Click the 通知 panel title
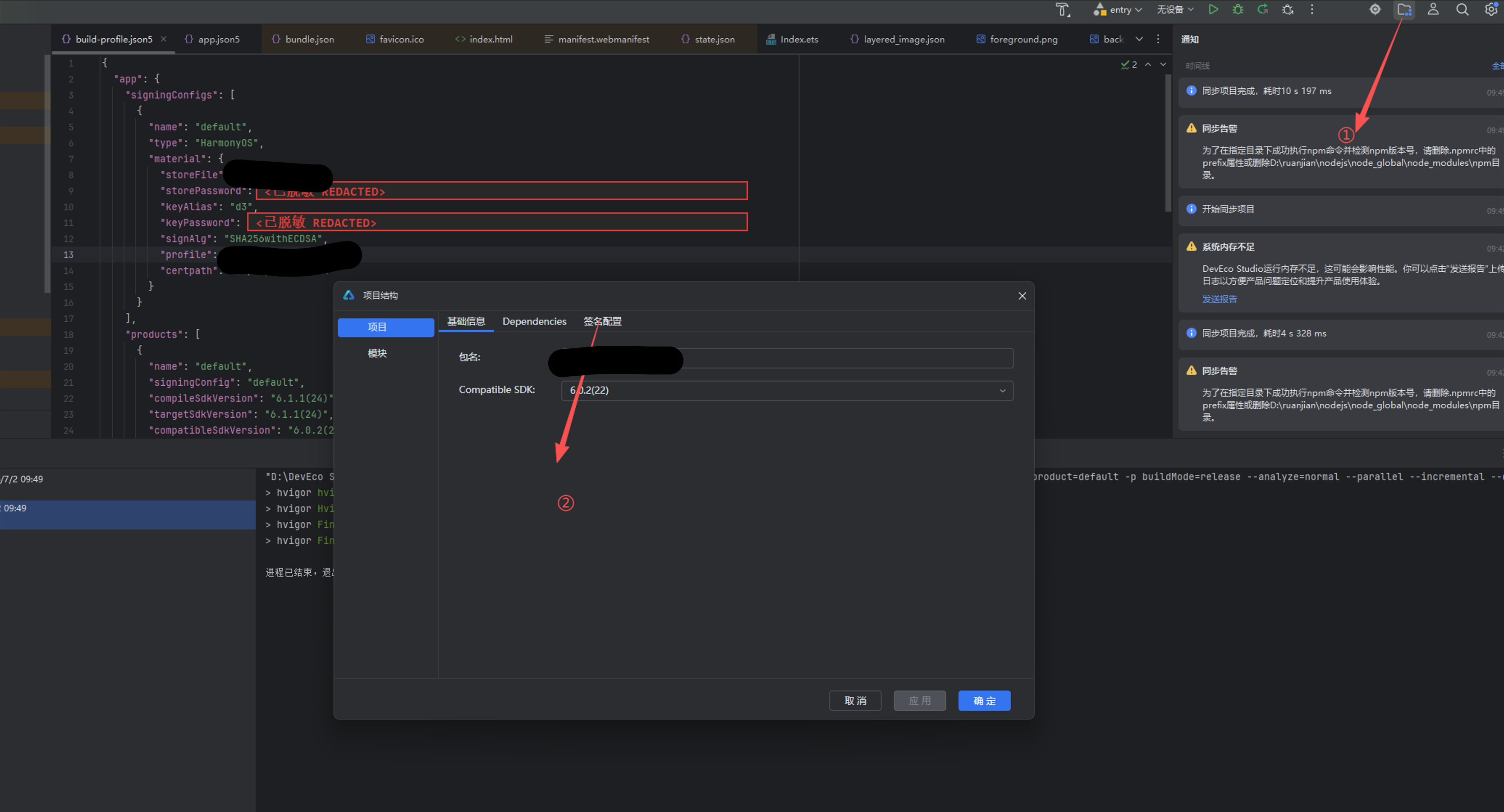1504x812 pixels. [1189, 39]
